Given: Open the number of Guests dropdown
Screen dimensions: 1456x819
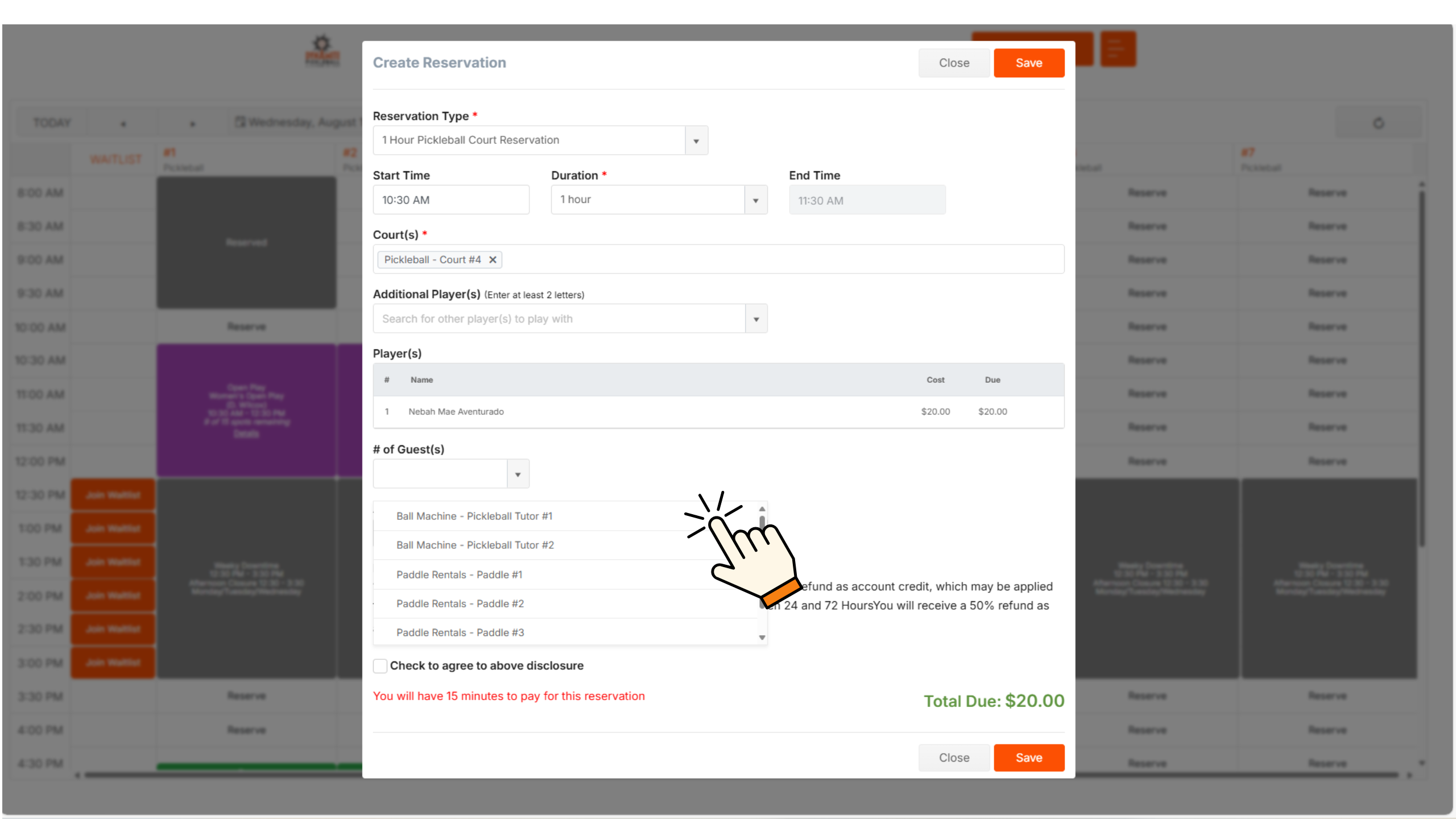Looking at the screenshot, I should [x=518, y=474].
